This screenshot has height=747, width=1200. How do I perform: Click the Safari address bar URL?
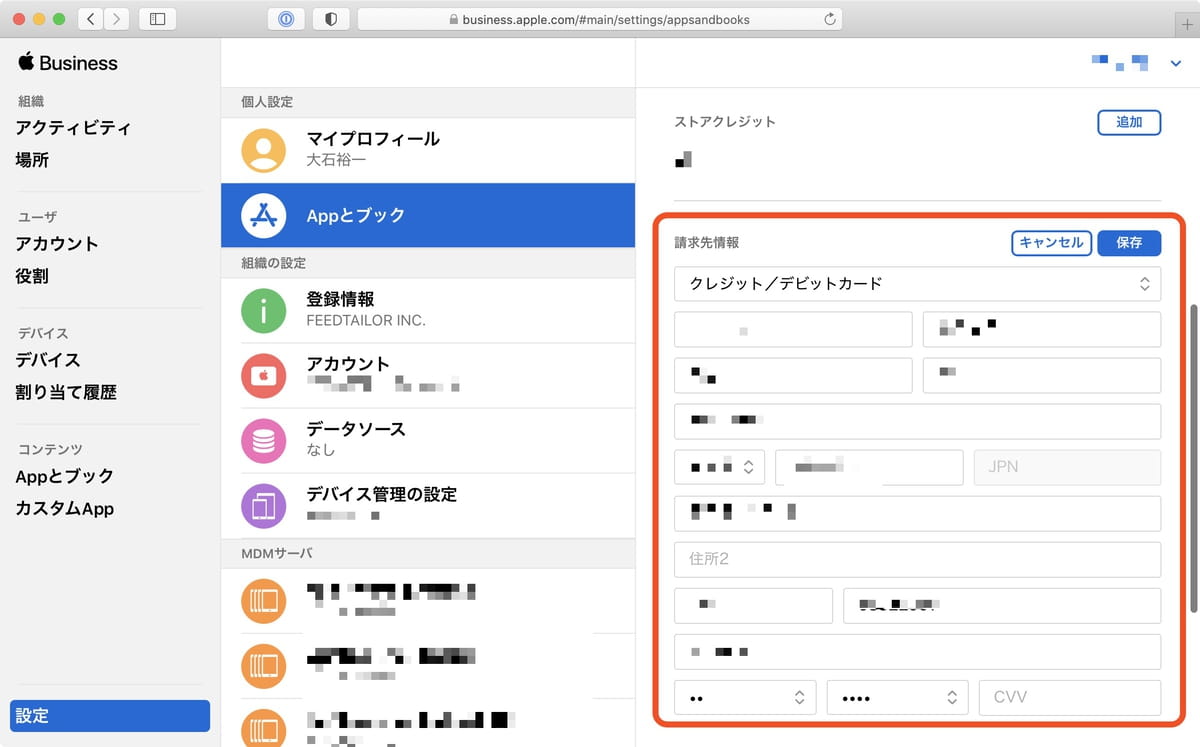tap(606, 19)
